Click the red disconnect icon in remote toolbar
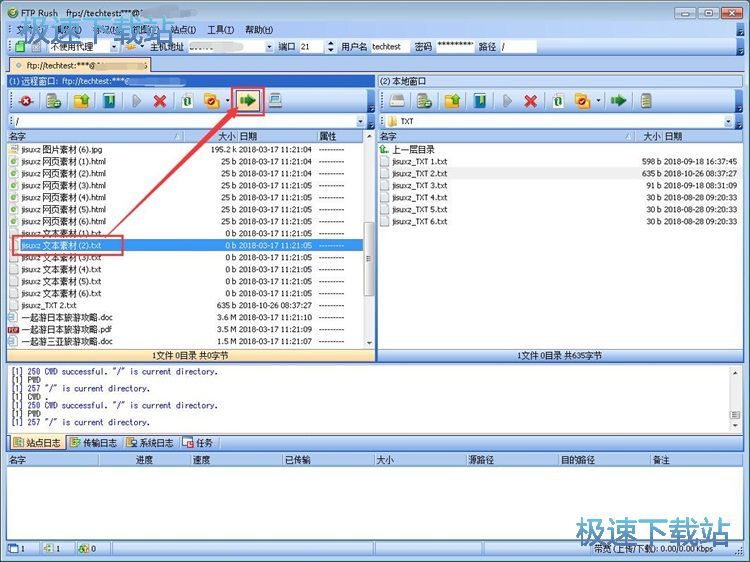This screenshot has height=562, width=750. point(26,101)
